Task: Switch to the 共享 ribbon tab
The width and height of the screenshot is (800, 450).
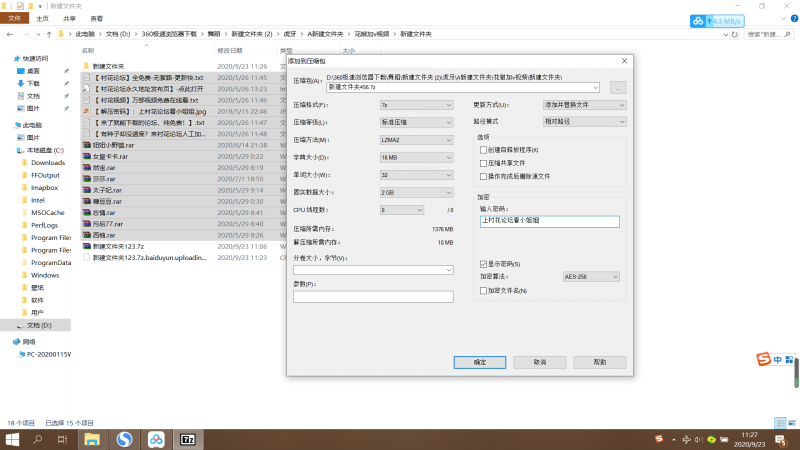Action: [69, 18]
